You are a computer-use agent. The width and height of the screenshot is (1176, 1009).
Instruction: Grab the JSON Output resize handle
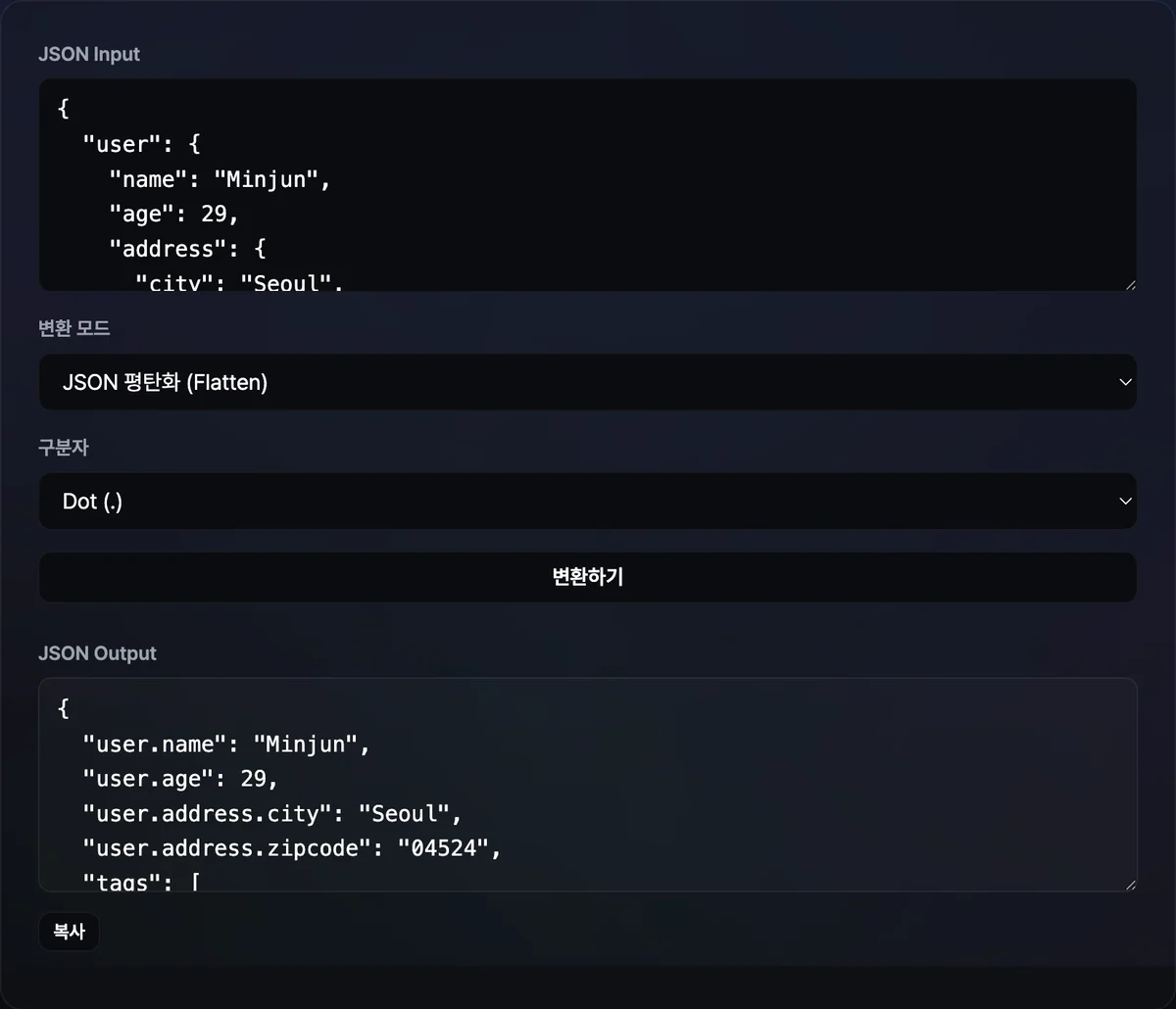[1130, 885]
